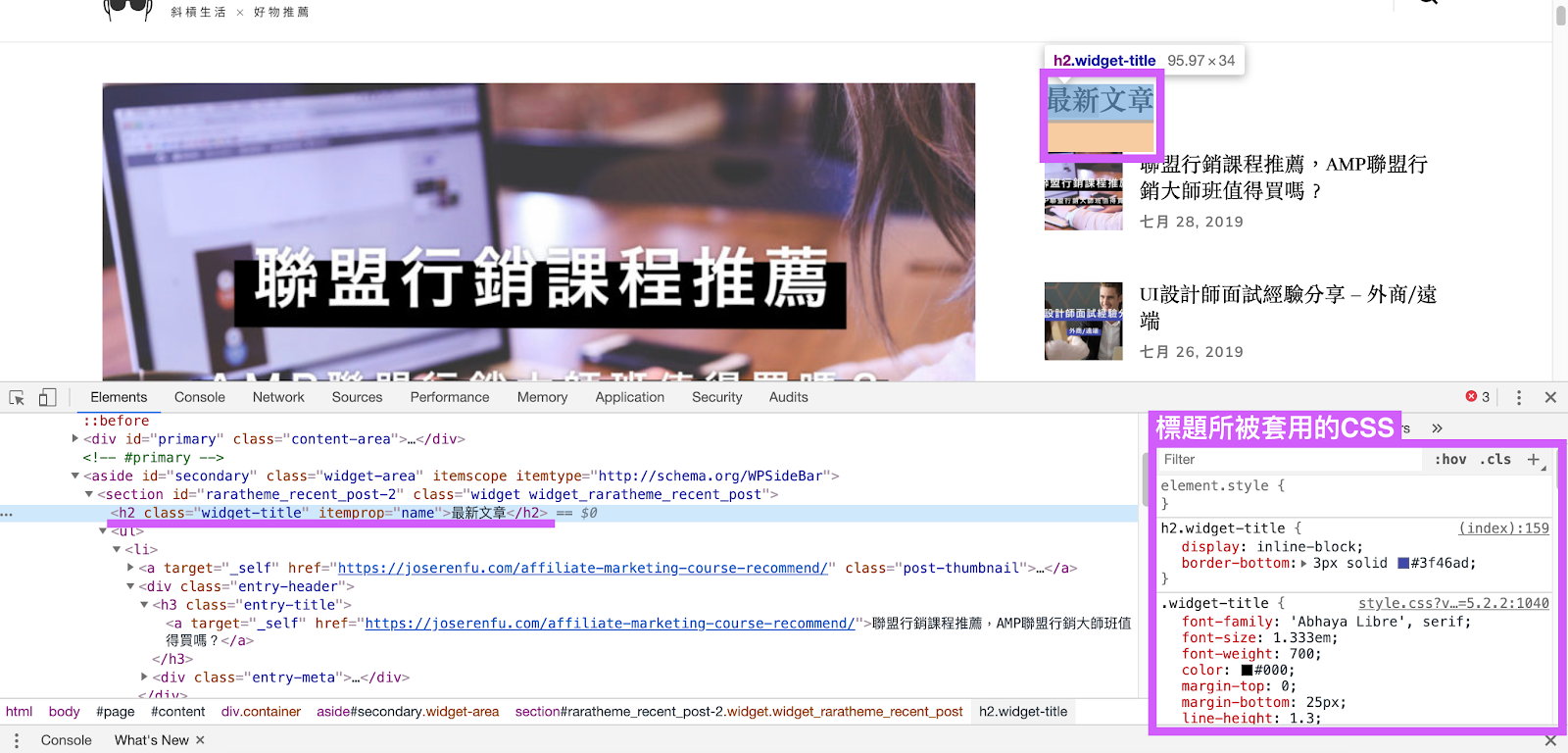Open the Application tab
The width and height of the screenshot is (1568, 753).
pos(629,397)
